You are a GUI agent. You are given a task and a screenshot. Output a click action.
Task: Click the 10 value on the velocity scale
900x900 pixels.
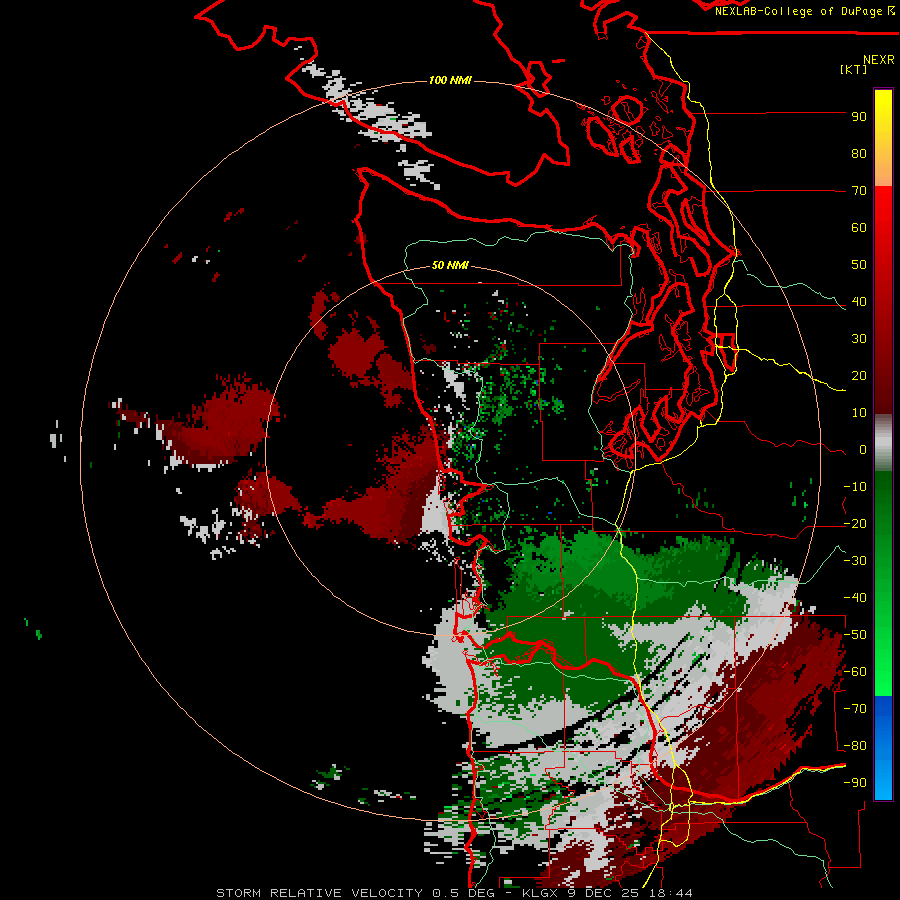[x=859, y=413]
